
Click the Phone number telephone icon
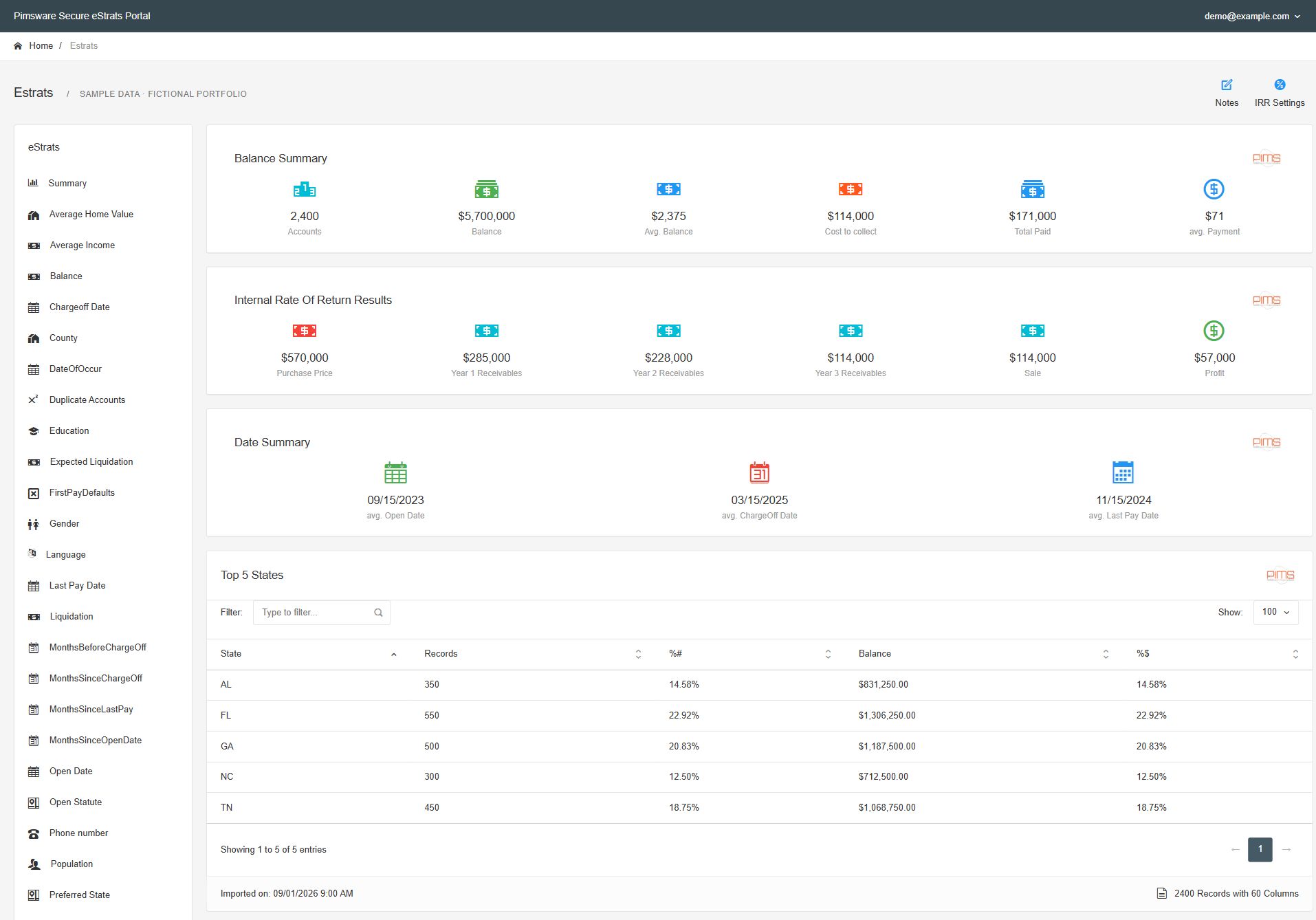[x=33, y=833]
